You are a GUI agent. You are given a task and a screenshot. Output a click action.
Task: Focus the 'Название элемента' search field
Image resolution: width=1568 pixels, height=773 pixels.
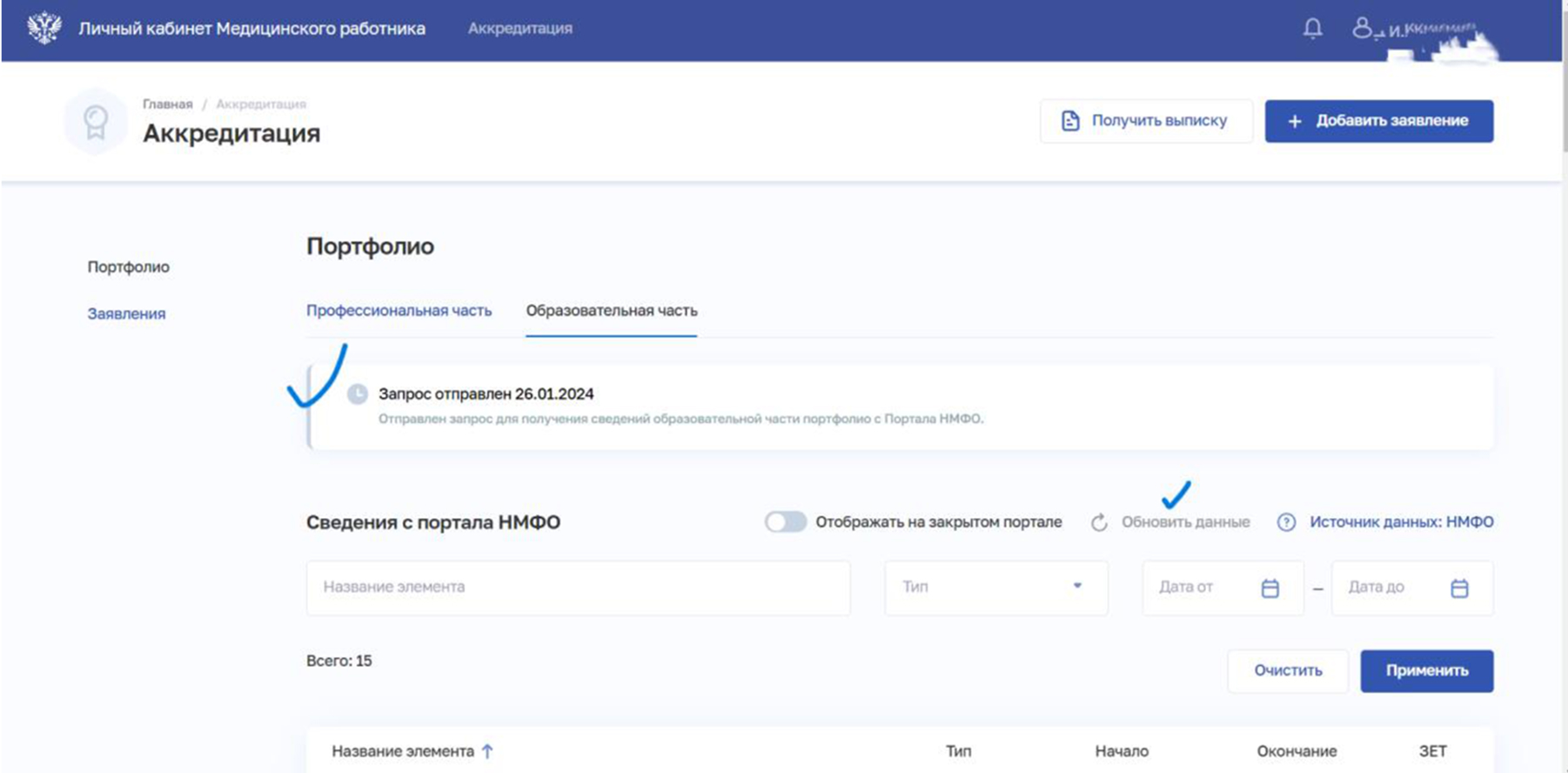pyautogui.click(x=578, y=588)
